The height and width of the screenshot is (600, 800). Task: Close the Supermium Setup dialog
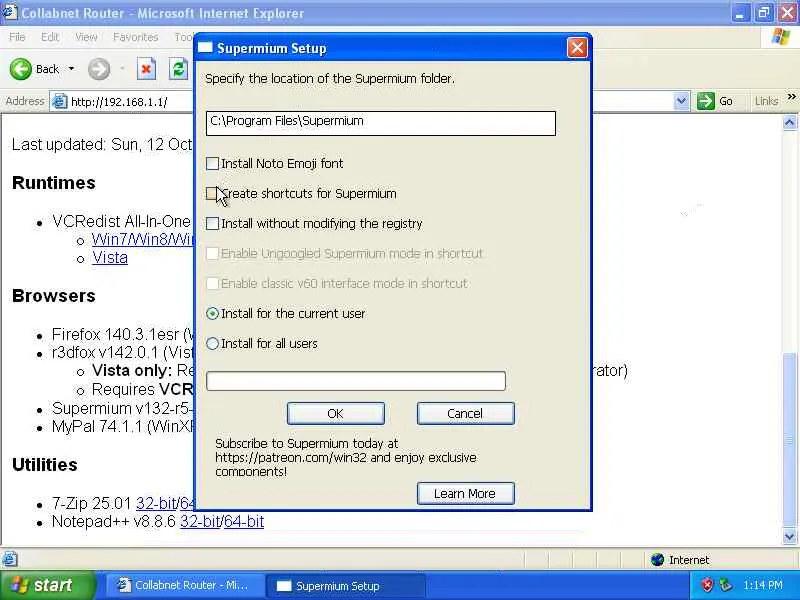coord(577,48)
